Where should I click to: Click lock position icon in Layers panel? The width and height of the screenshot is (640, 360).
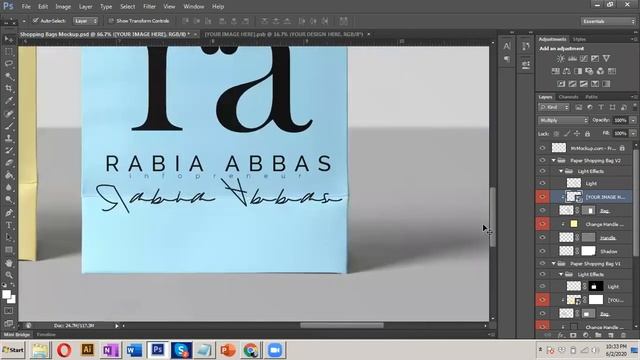tap(577, 133)
